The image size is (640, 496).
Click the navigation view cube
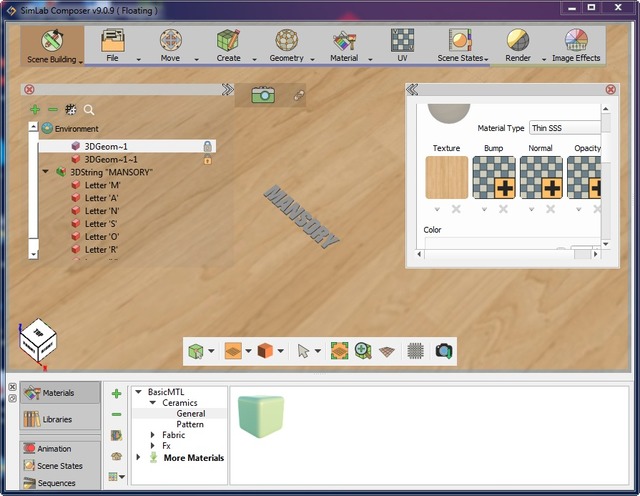click(x=38, y=339)
